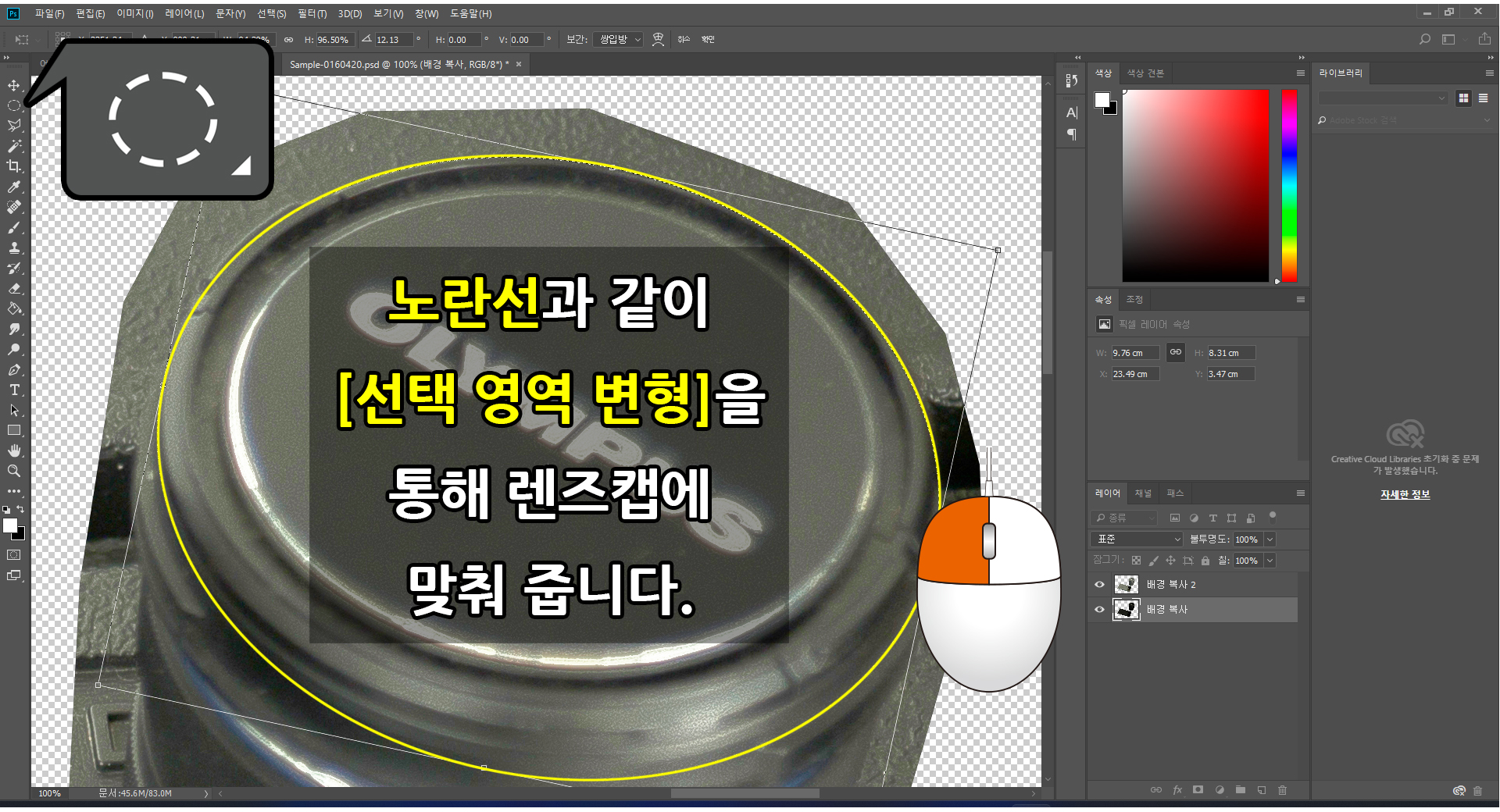Open the 파일(F) menu
The height and width of the screenshot is (812, 1500).
49,13
